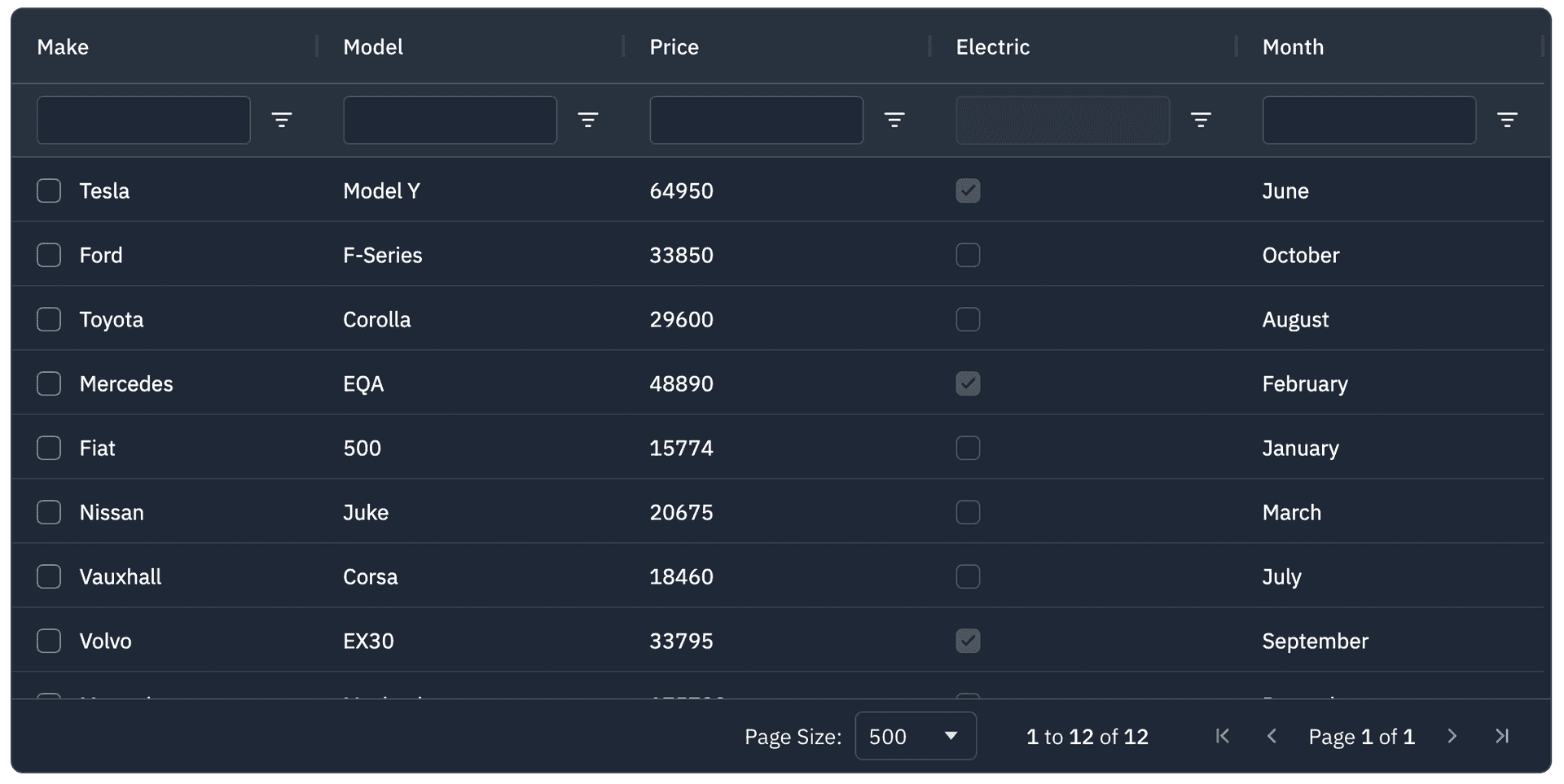Select the Mercedes row checkbox
The image size is (1564, 784).
pyautogui.click(x=49, y=383)
